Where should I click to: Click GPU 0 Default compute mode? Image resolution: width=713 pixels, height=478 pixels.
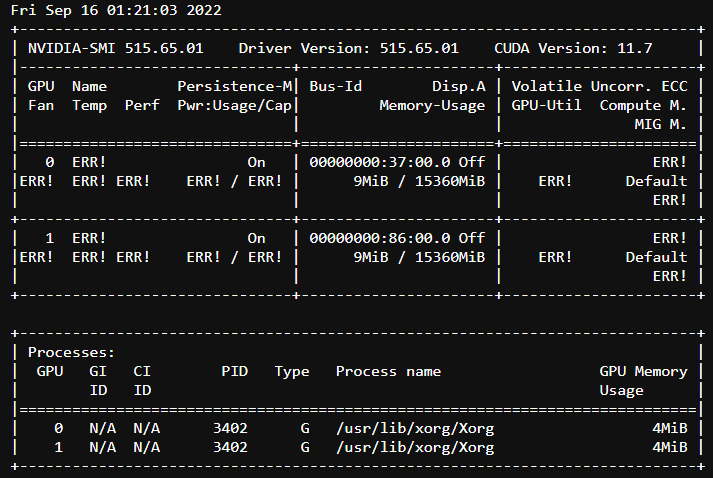tap(656, 181)
